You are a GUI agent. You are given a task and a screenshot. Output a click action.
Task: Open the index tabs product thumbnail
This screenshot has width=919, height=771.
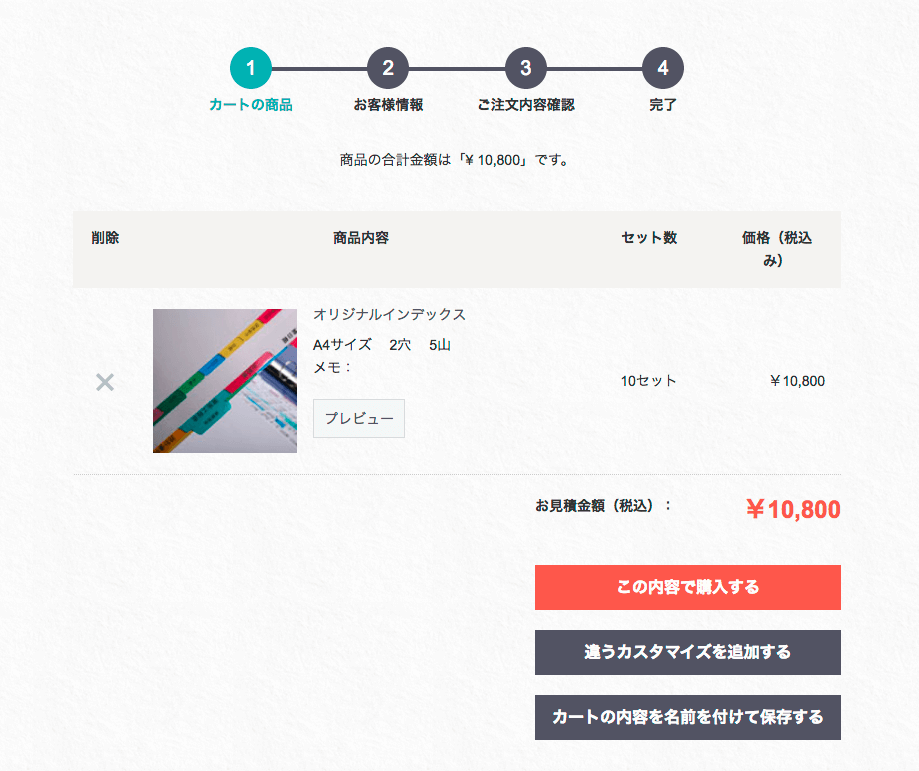[x=224, y=381]
